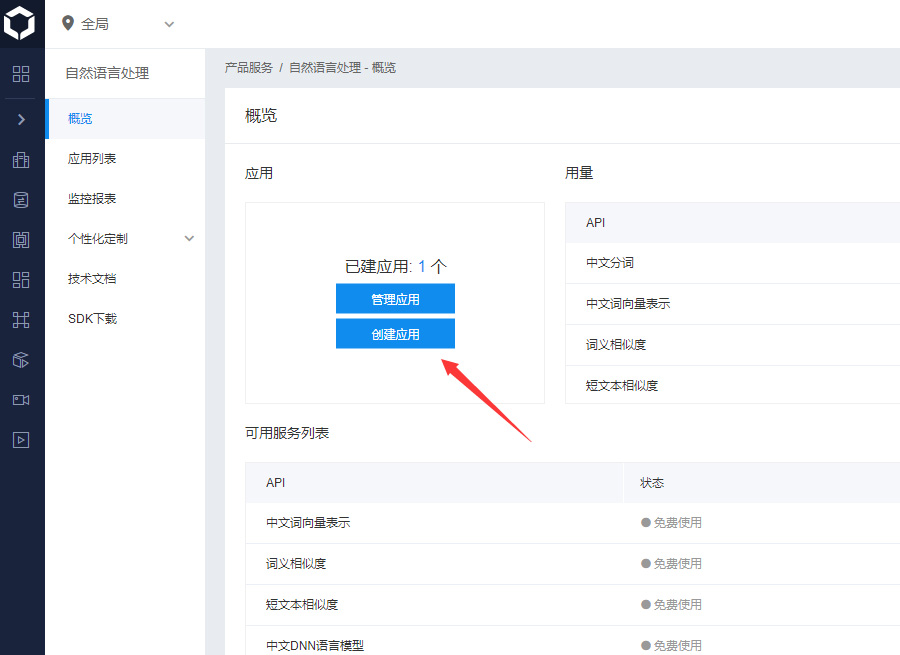Click the buildings icon in the dark sidebar

click(21, 160)
